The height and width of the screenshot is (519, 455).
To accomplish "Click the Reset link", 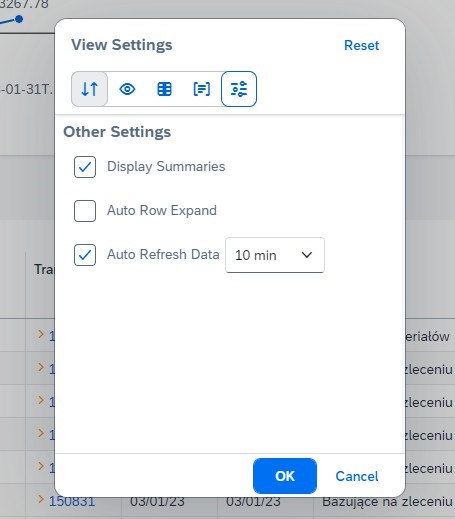I will [x=362, y=45].
